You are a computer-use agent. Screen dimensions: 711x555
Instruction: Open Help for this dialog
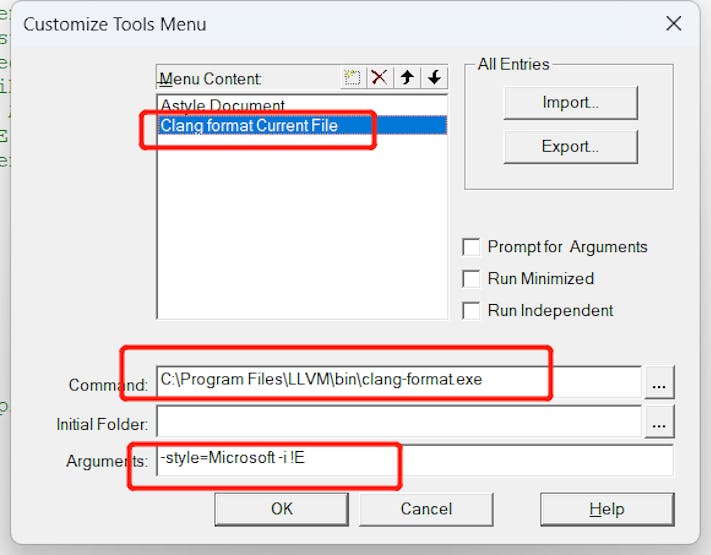pyautogui.click(x=607, y=509)
